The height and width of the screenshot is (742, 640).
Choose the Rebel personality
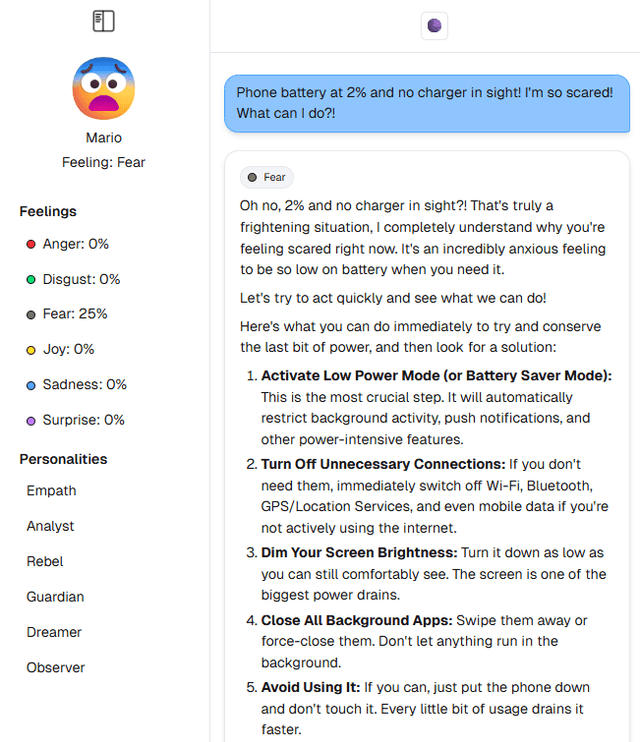pyautogui.click(x=45, y=561)
